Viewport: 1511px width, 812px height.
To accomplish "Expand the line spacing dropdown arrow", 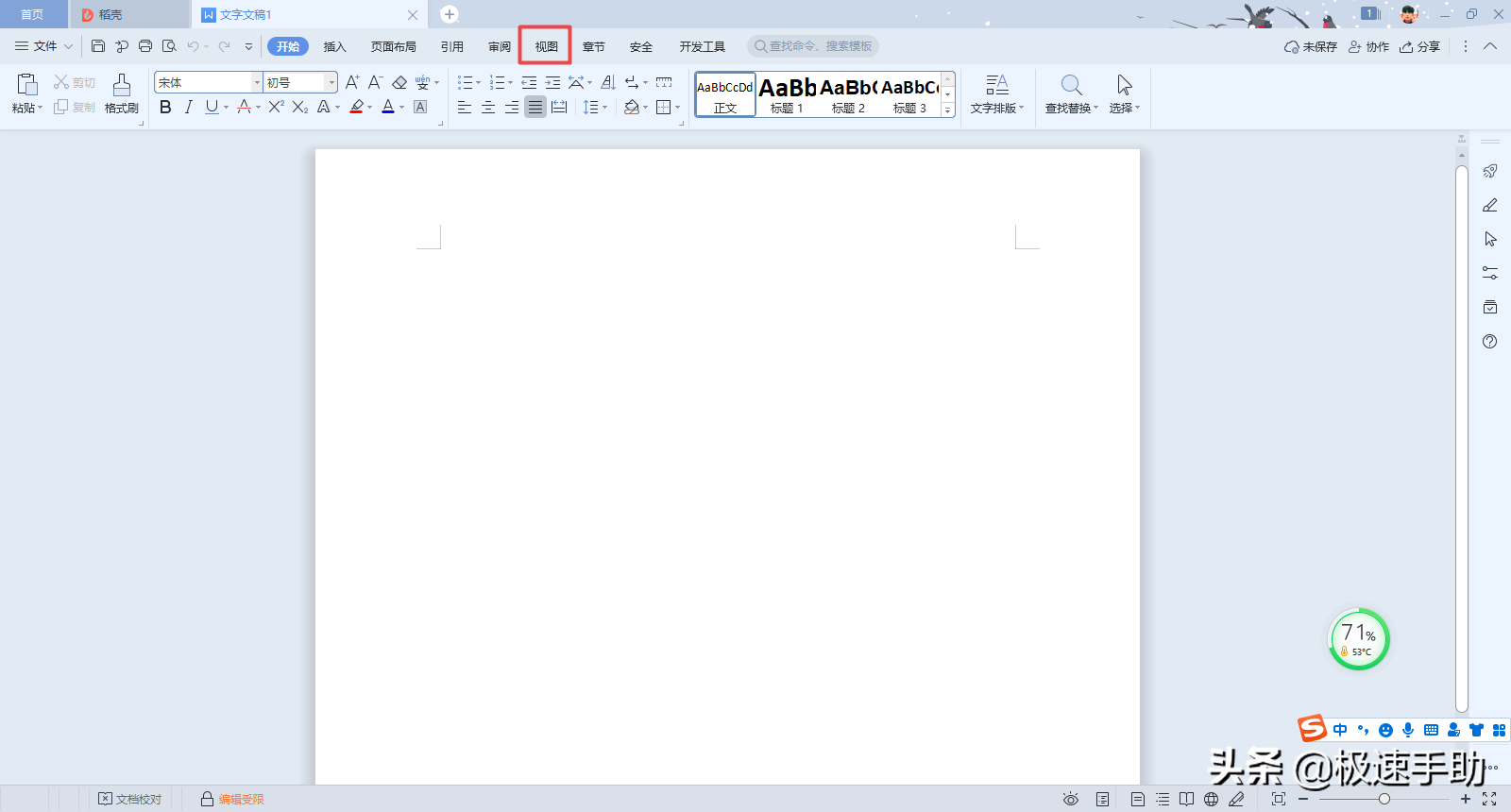I will click(605, 107).
